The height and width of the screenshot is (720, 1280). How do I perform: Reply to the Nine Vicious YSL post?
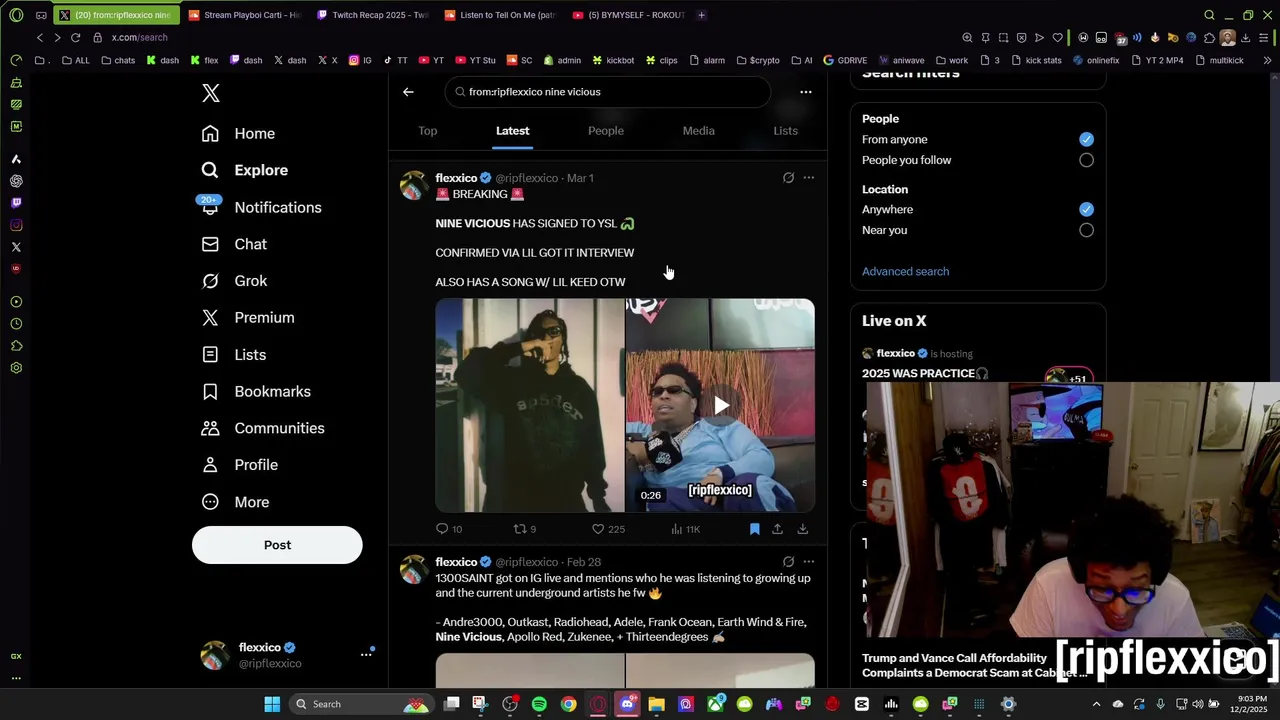(x=449, y=529)
